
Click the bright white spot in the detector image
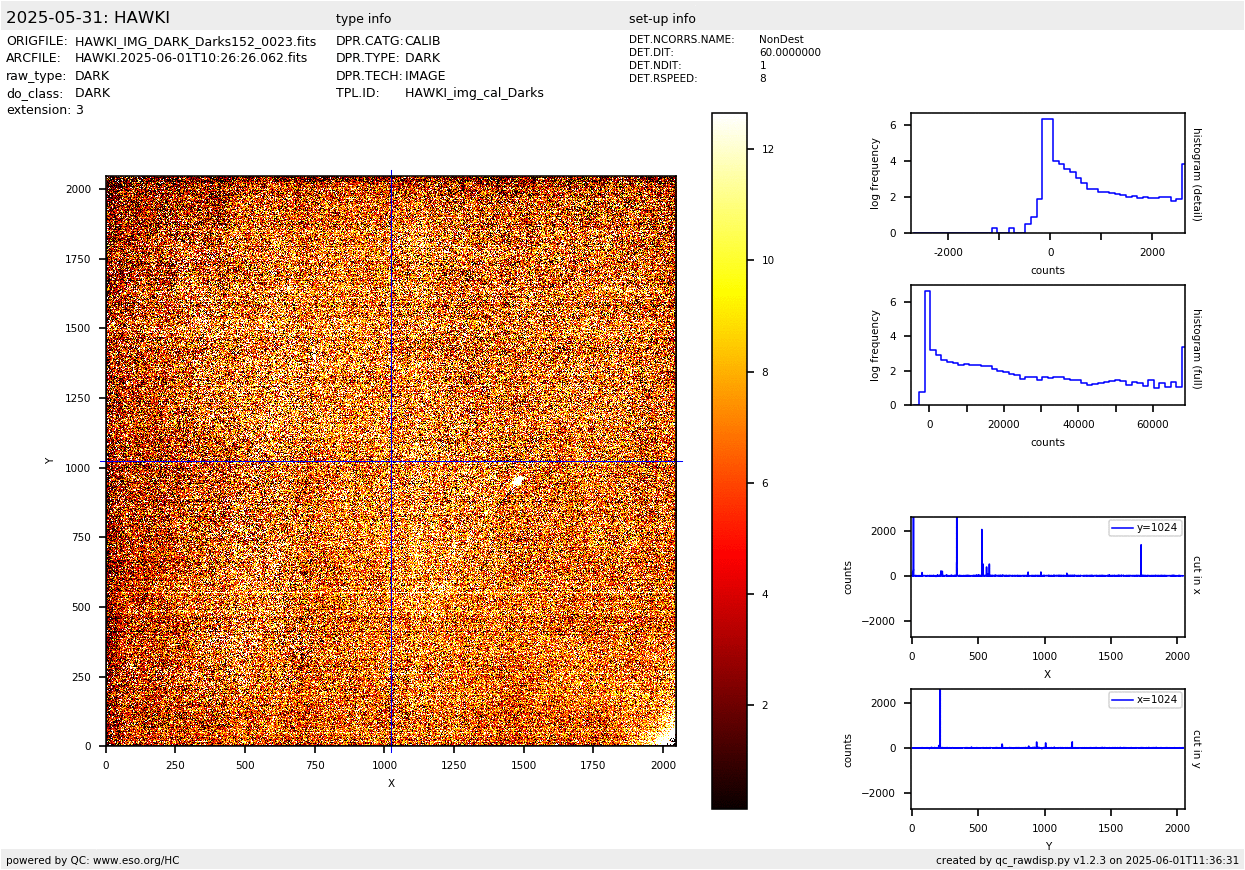[517, 481]
